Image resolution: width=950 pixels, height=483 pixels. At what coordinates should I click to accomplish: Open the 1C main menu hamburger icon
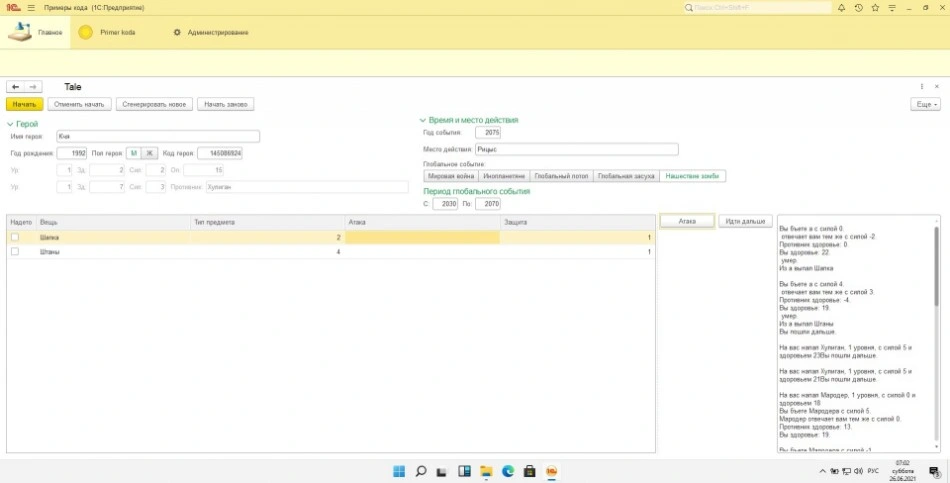[x=28, y=8]
